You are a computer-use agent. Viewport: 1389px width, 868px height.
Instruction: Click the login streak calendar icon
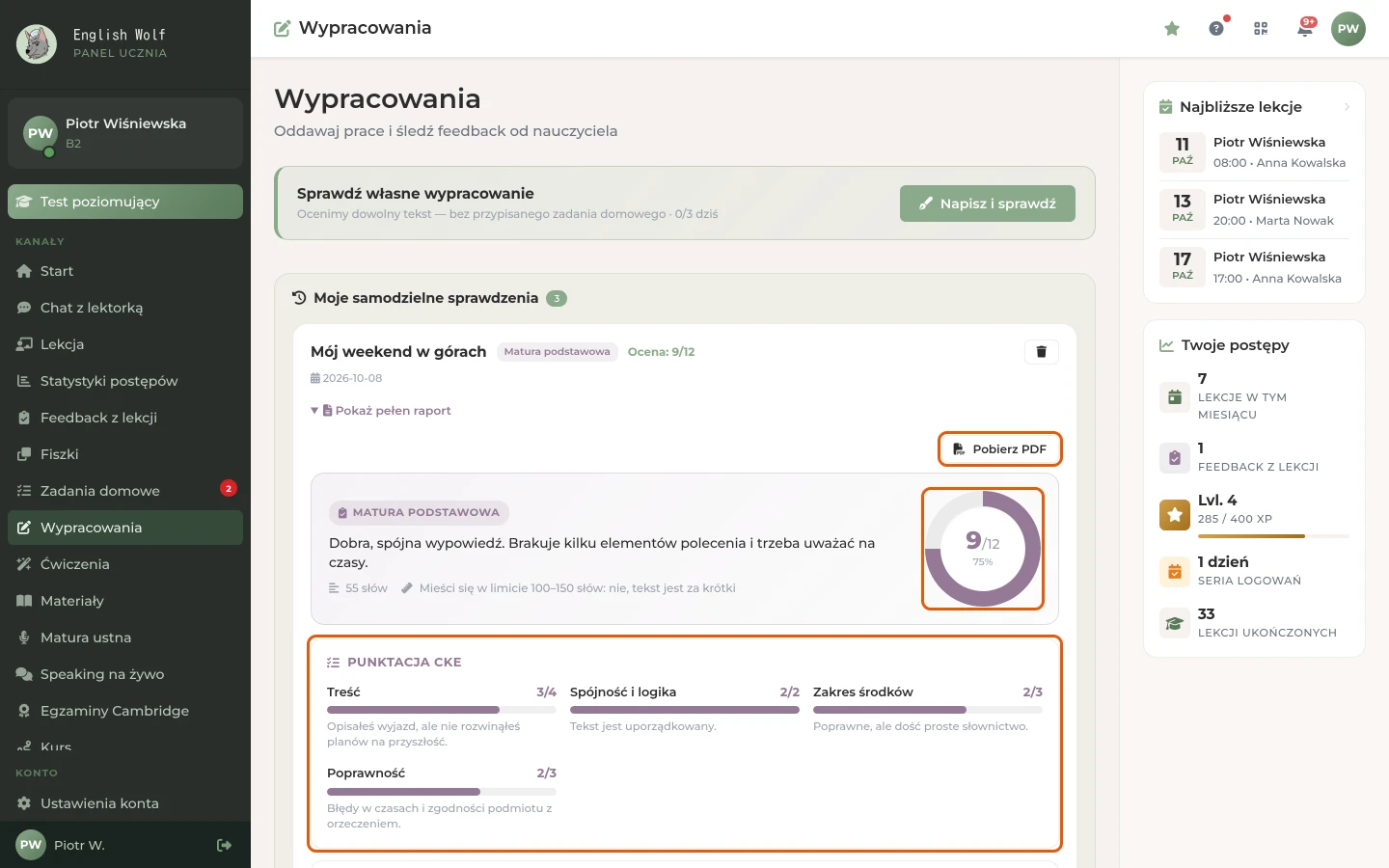coord(1175,572)
